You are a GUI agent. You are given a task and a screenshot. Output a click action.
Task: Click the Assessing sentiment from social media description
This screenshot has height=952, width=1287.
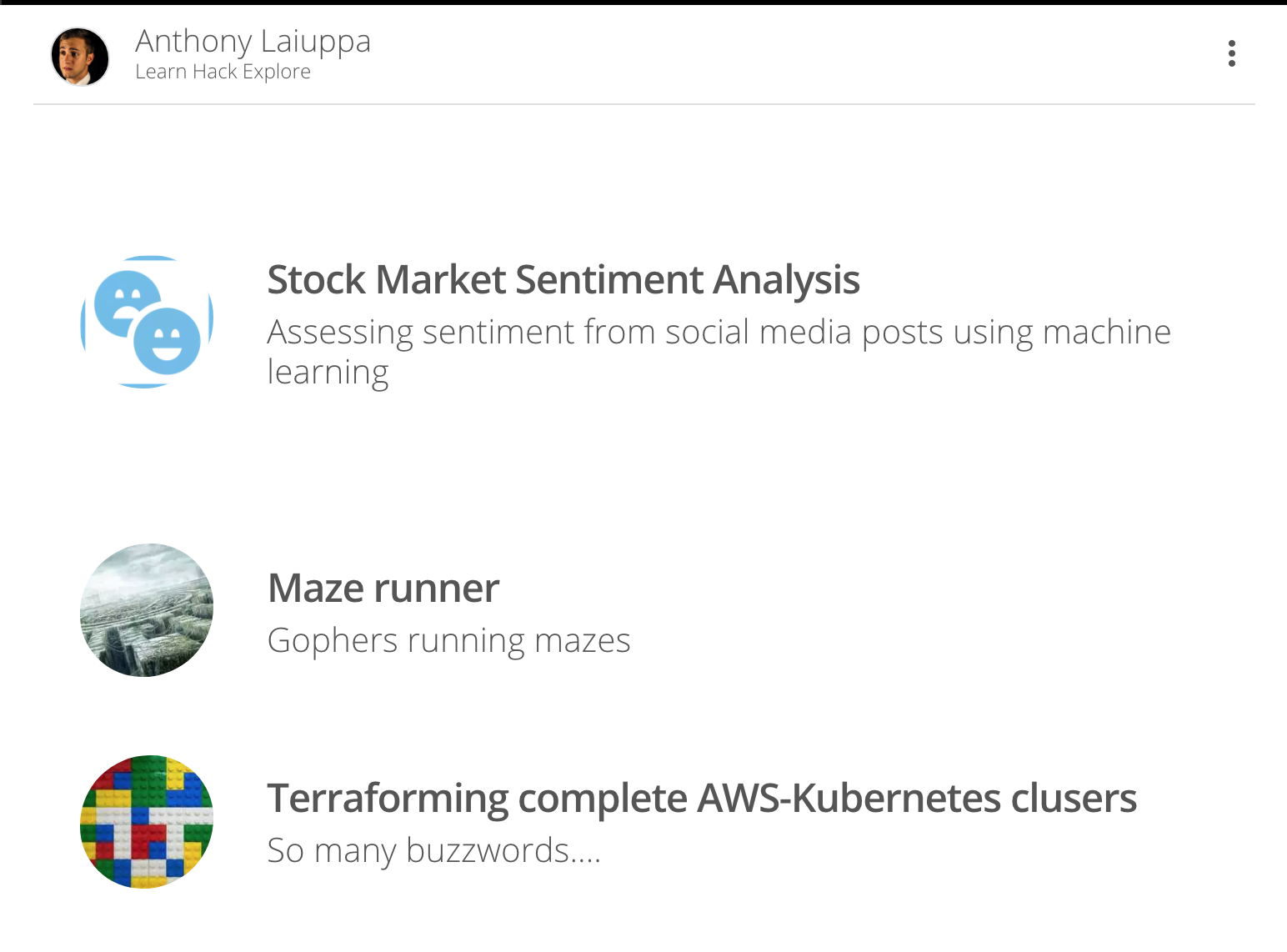(719, 352)
